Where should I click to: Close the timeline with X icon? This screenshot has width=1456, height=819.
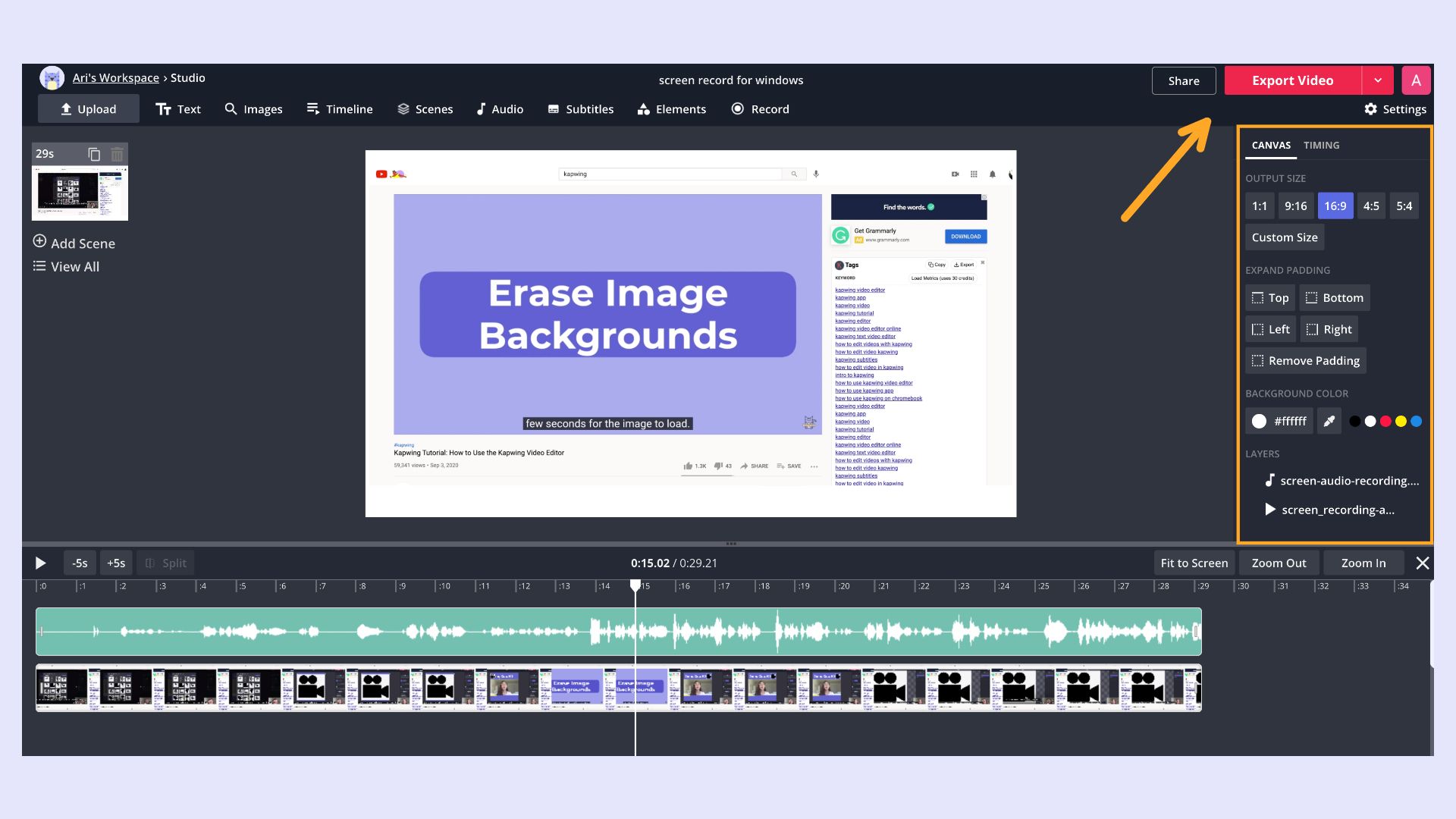coord(1422,563)
